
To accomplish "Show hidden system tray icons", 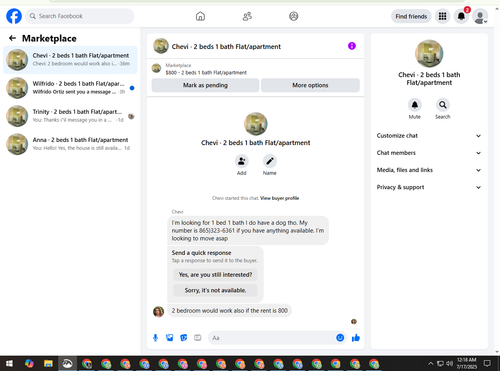I will coord(431,363).
